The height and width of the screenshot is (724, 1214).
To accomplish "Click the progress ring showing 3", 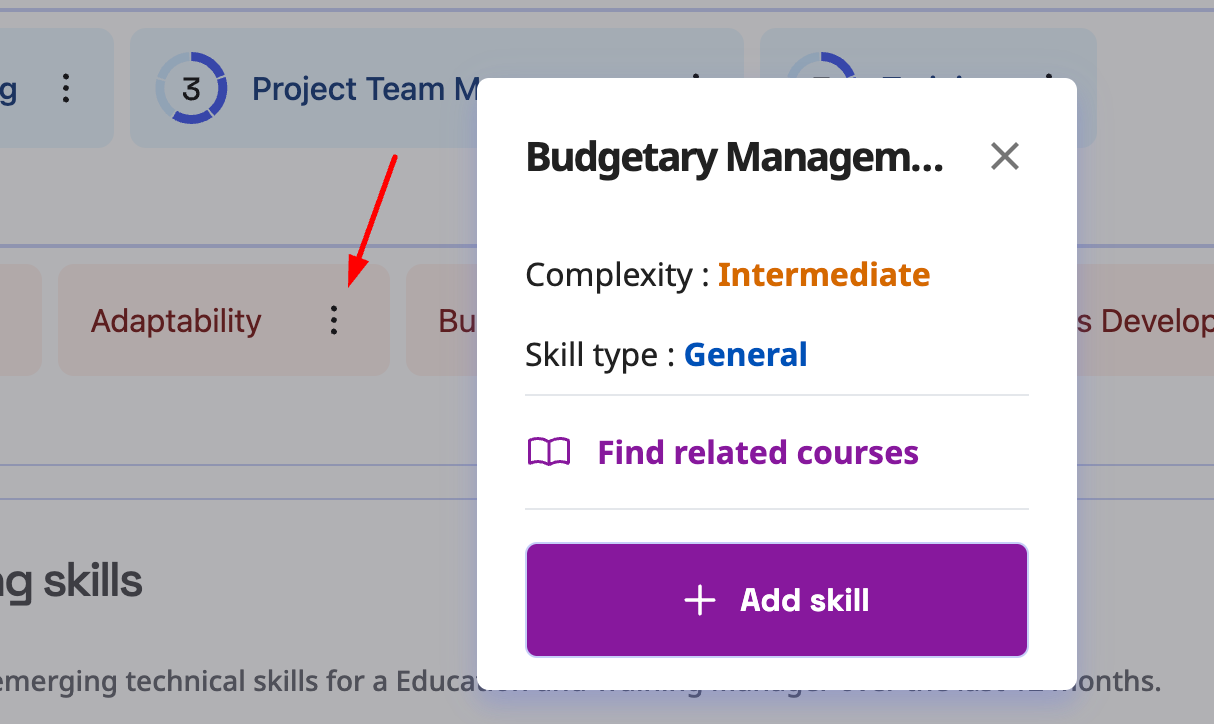I will tap(191, 89).
